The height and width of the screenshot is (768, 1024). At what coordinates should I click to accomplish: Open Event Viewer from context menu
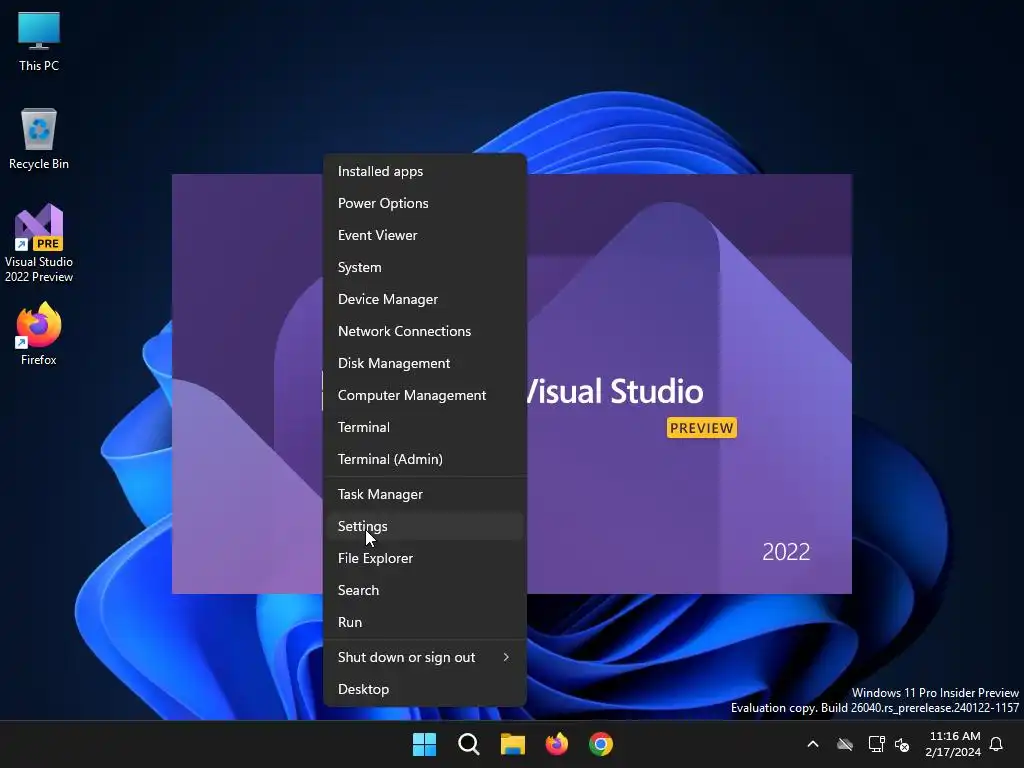[x=424, y=235]
